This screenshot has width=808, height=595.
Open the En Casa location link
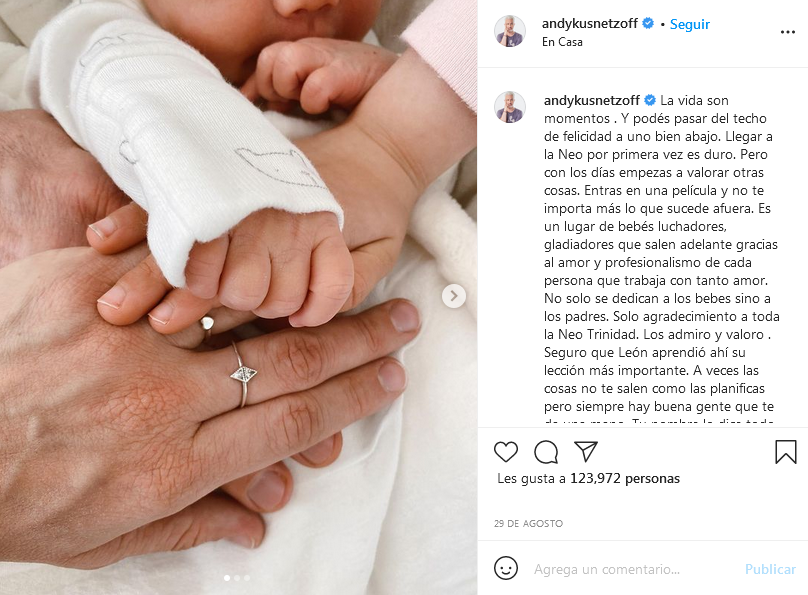tap(562, 42)
